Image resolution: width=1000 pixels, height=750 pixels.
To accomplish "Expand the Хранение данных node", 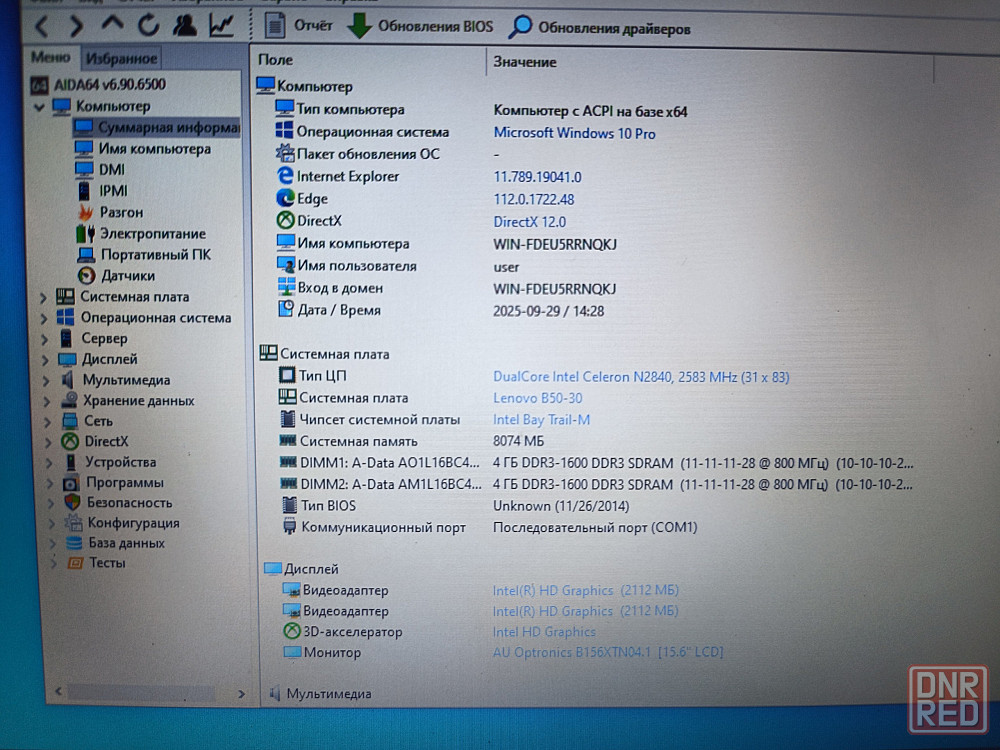I will pos(43,401).
